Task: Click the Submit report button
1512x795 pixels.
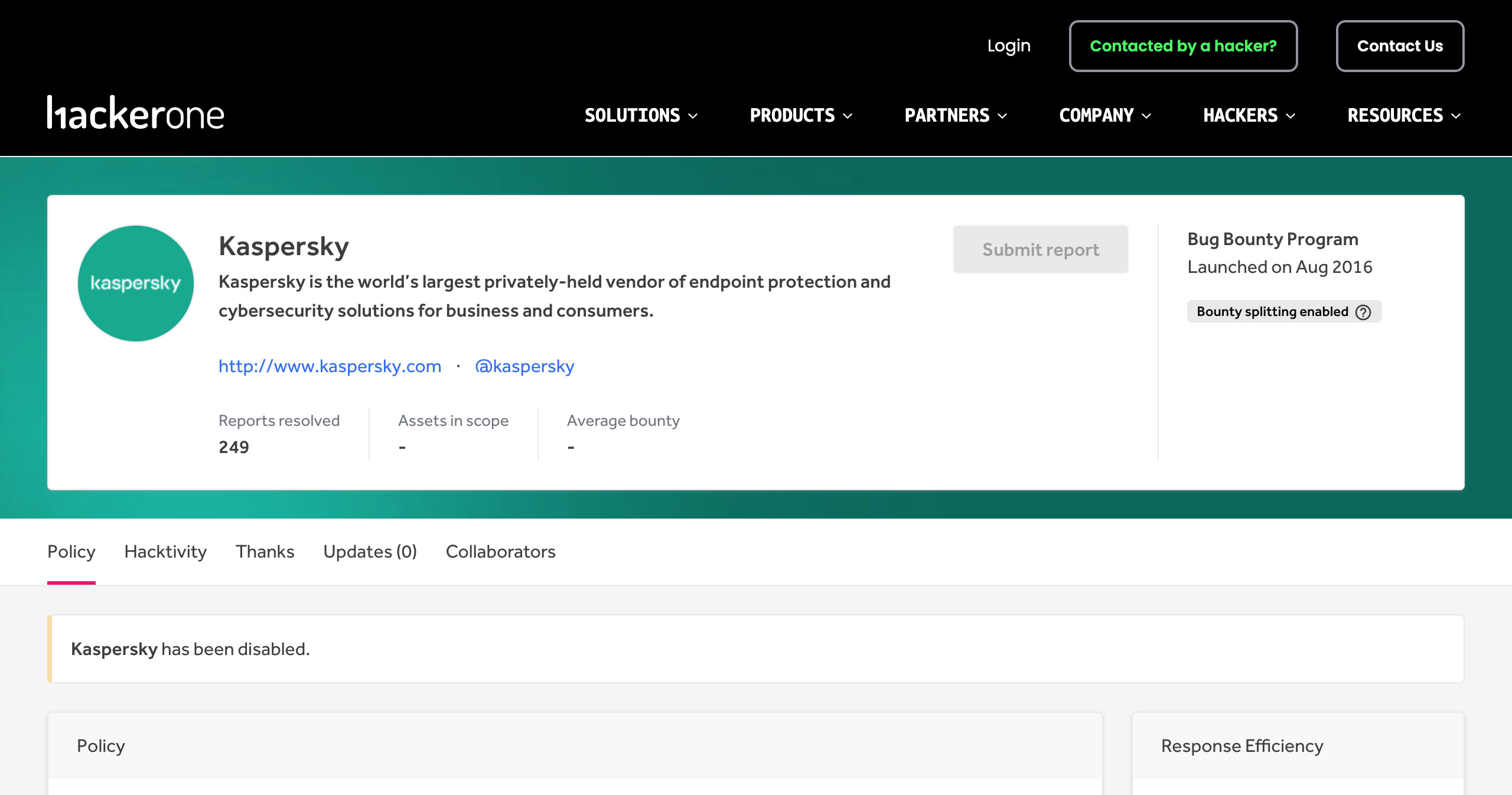Action: (1041, 249)
